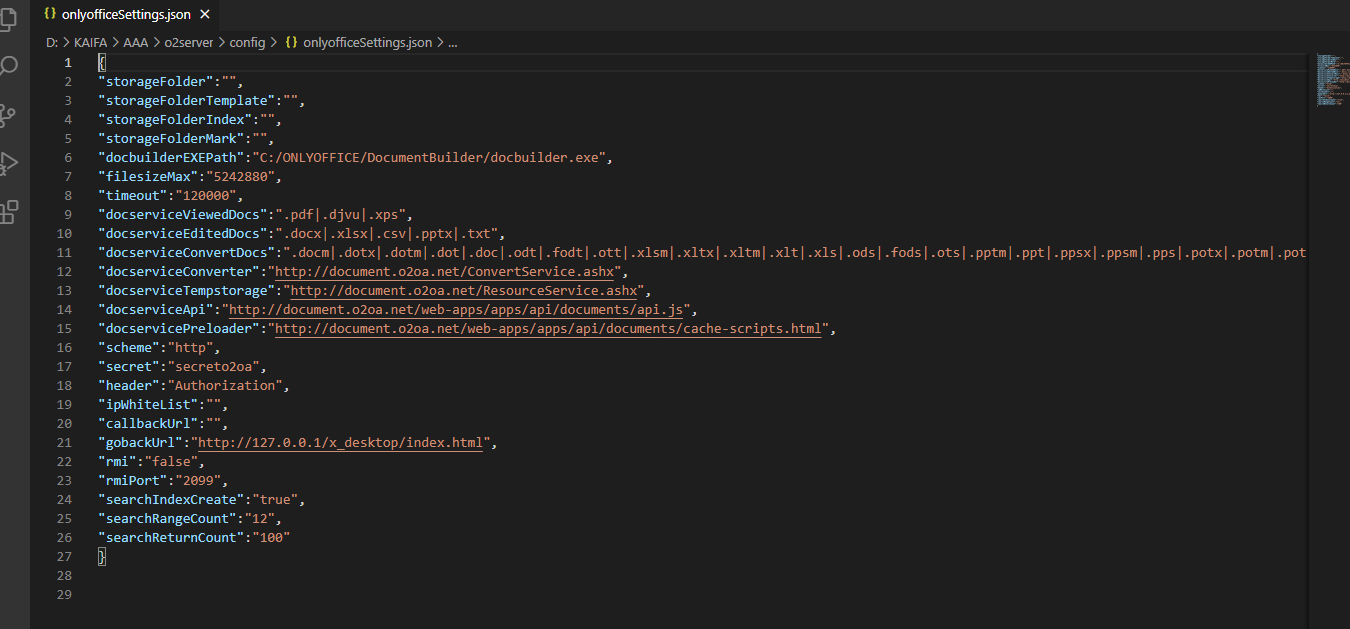Open the 127.0.0.1 x_desktop index.html link
Screen dimensions: 1350x629
pos(340,442)
